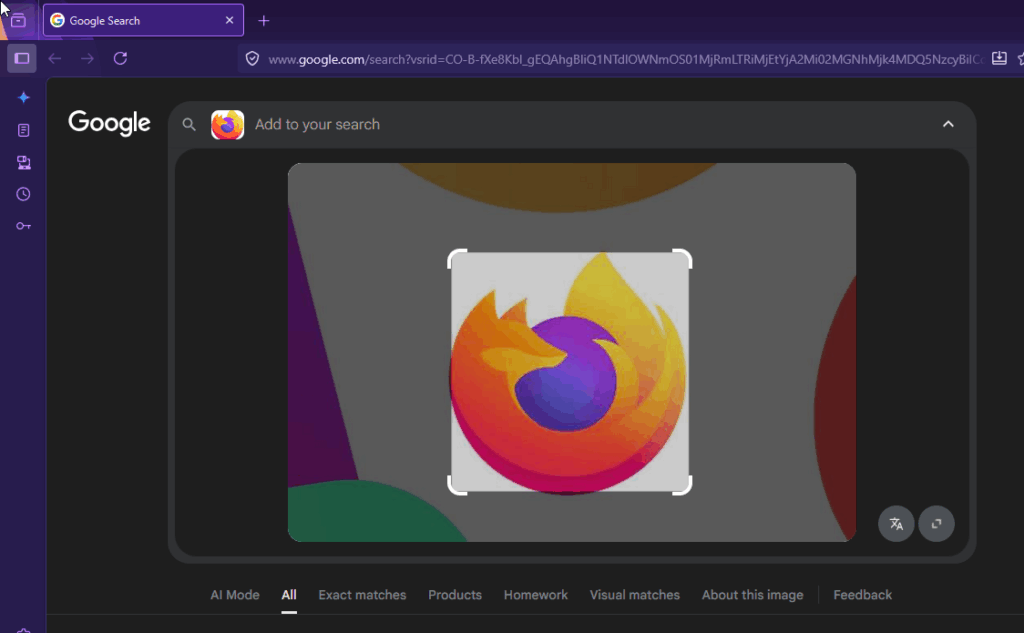Go forward to next page
Screen dimensions: 1024x633
[x=88, y=59]
